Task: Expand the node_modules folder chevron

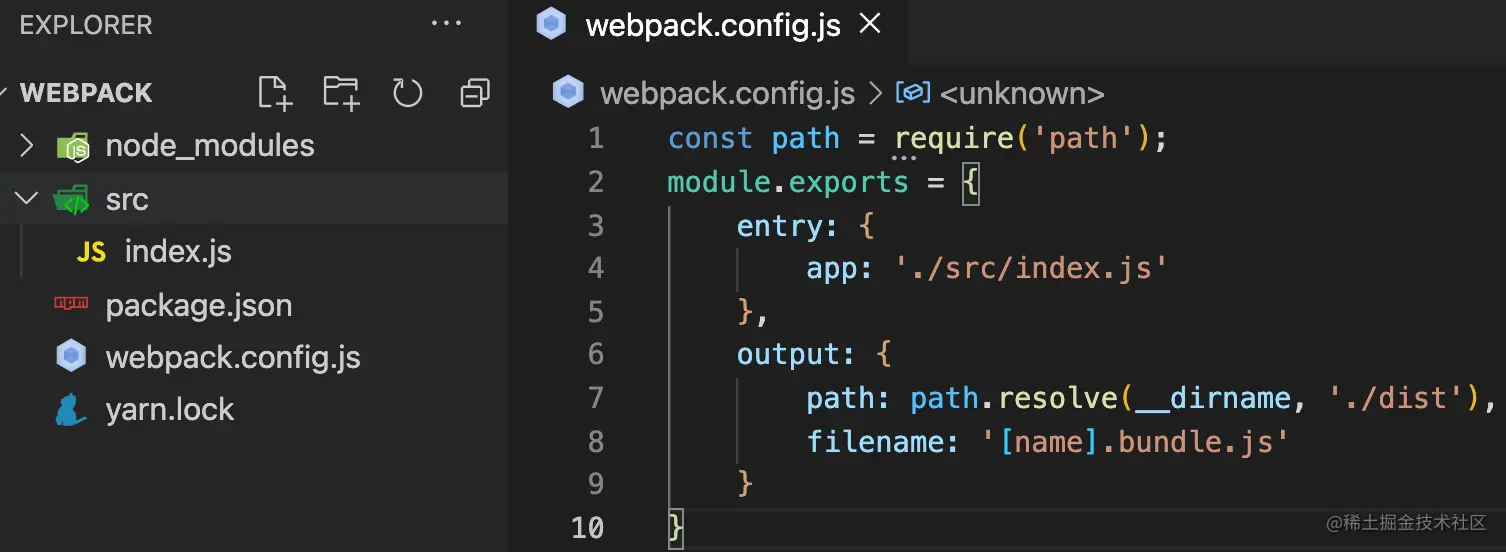Action: (27, 146)
